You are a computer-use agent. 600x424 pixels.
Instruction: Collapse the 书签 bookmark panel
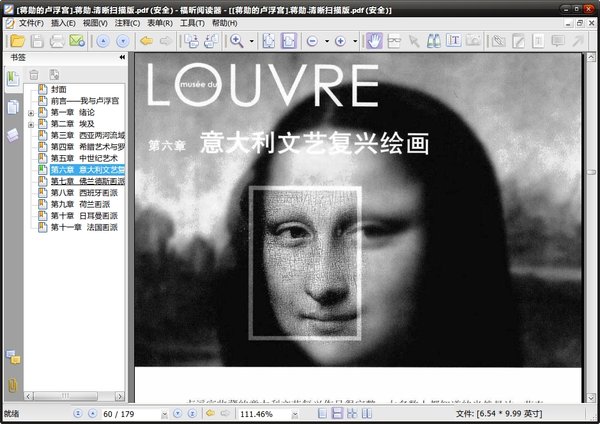click(122, 58)
